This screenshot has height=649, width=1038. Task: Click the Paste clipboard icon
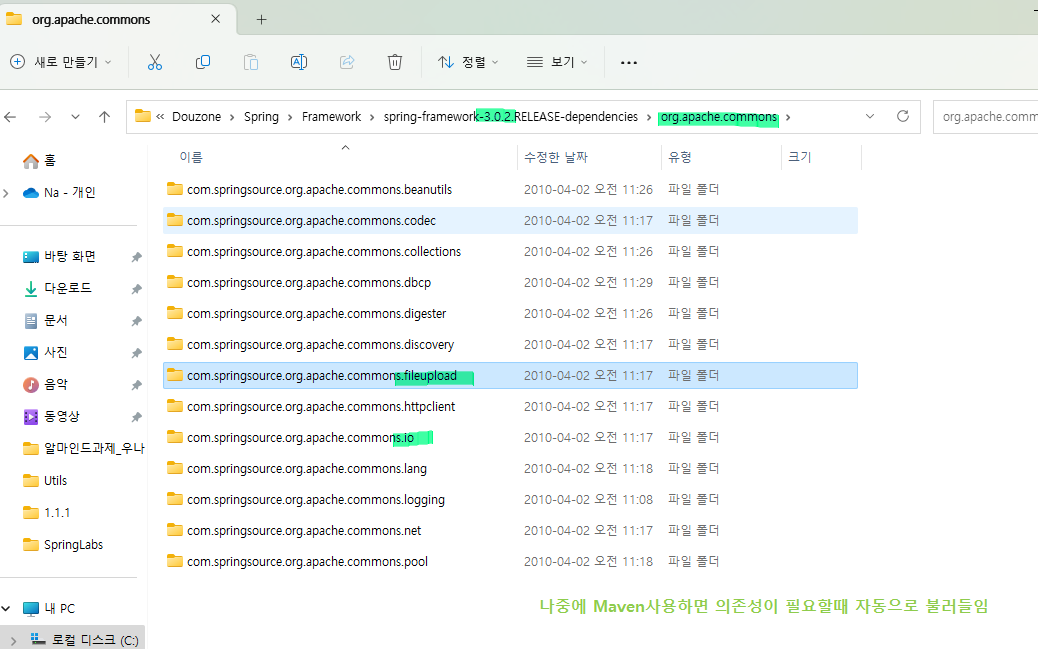[251, 62]
